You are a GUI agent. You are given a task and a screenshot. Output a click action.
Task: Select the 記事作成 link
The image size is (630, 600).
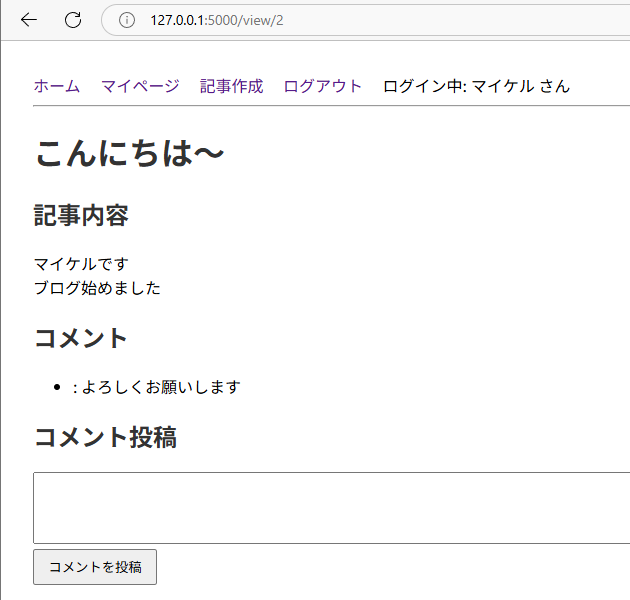pyautogui.click(x=231, y=86)
